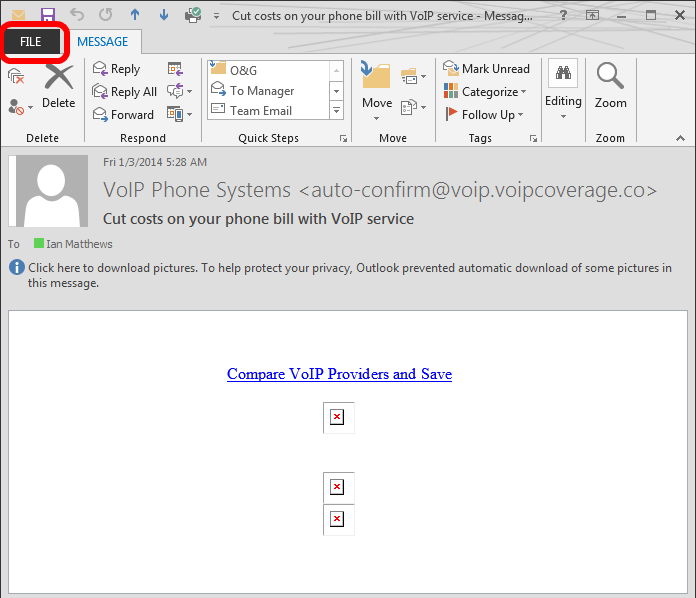This screenshot has width=696, height=598.
Task: Click the Save icon in title bar
Action: 47,15
